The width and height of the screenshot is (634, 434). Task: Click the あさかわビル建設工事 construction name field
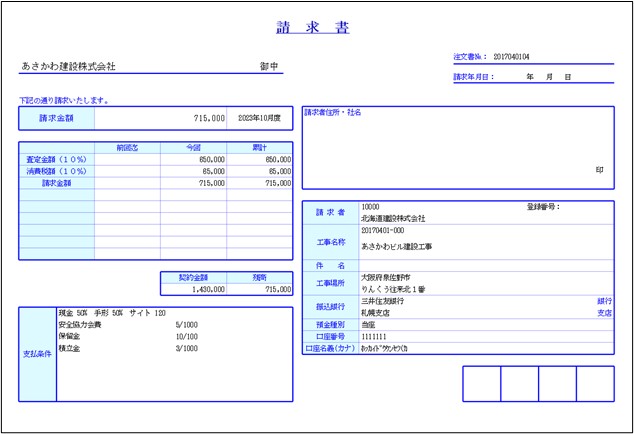point(397,245)
